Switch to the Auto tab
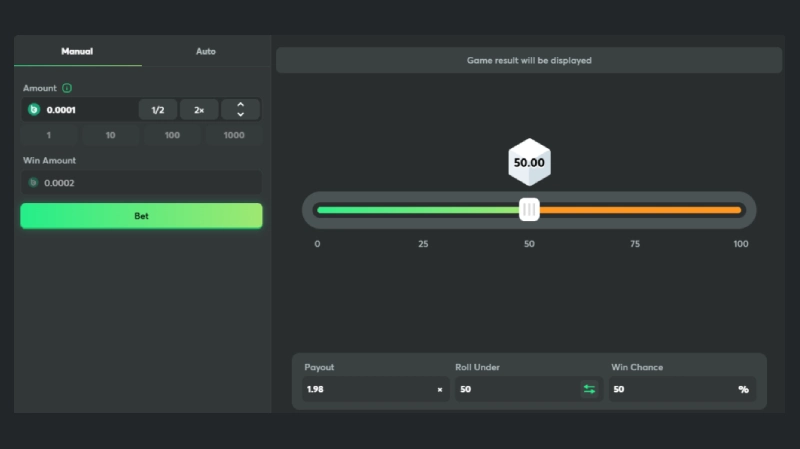This screenshot has width=800, height=449. [x=206, y=51]
